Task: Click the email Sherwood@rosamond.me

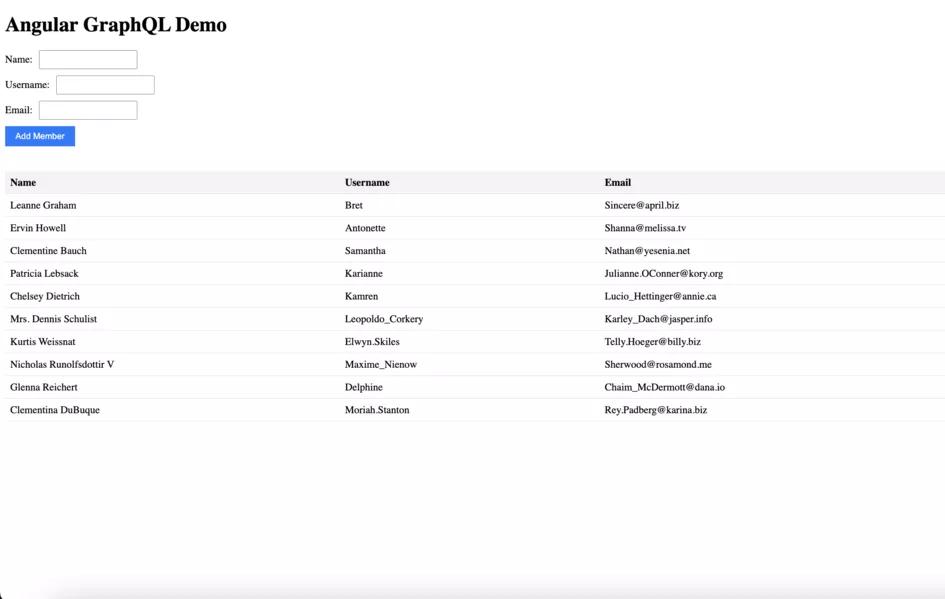Action: point(658,365)
